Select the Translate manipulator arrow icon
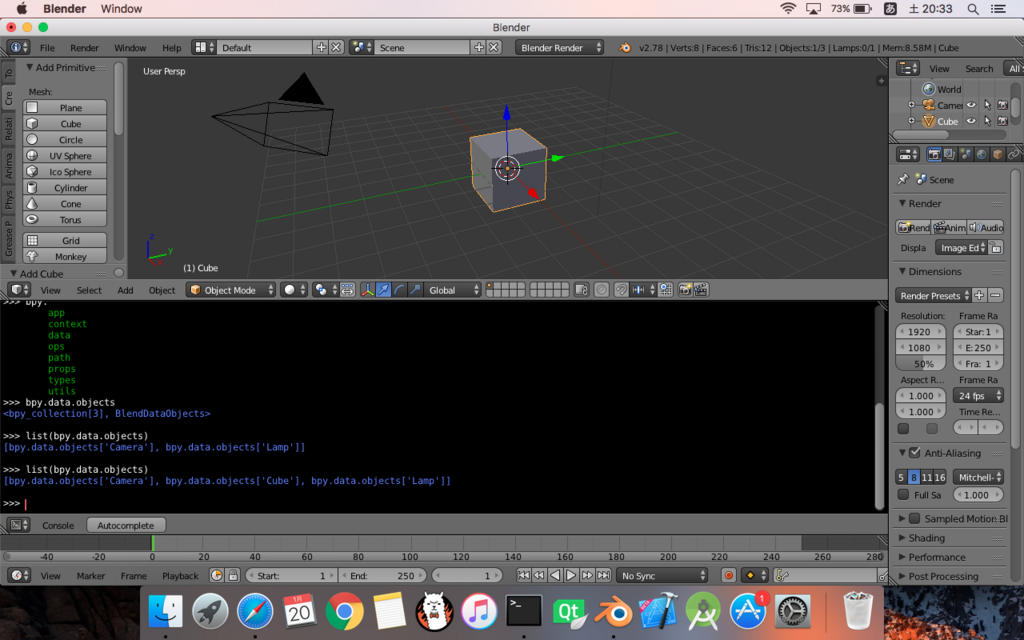Viewport: 1024px width, 640px height. tap(383, 290)
